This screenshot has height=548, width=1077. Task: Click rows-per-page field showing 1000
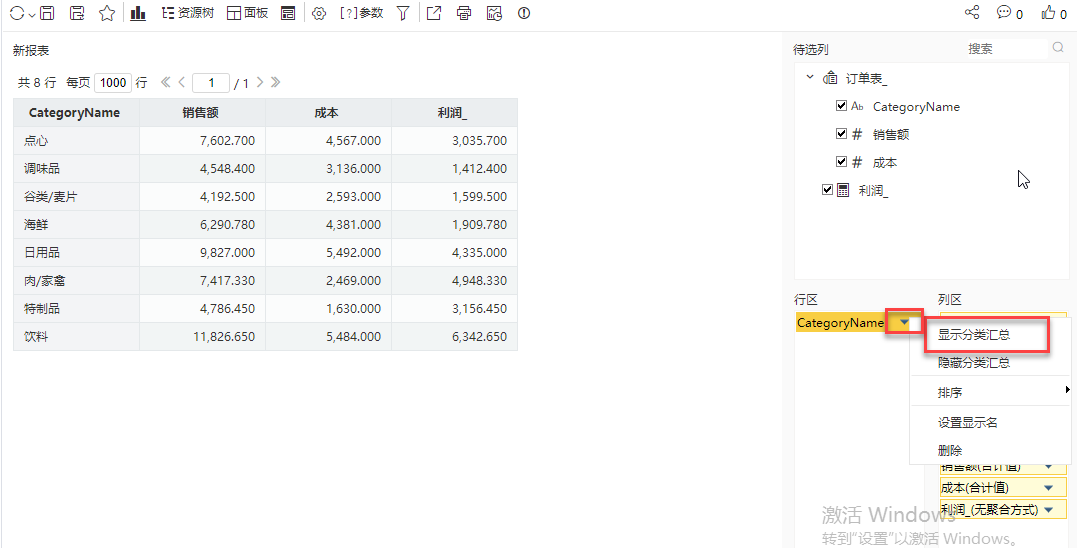click(113, 82)
